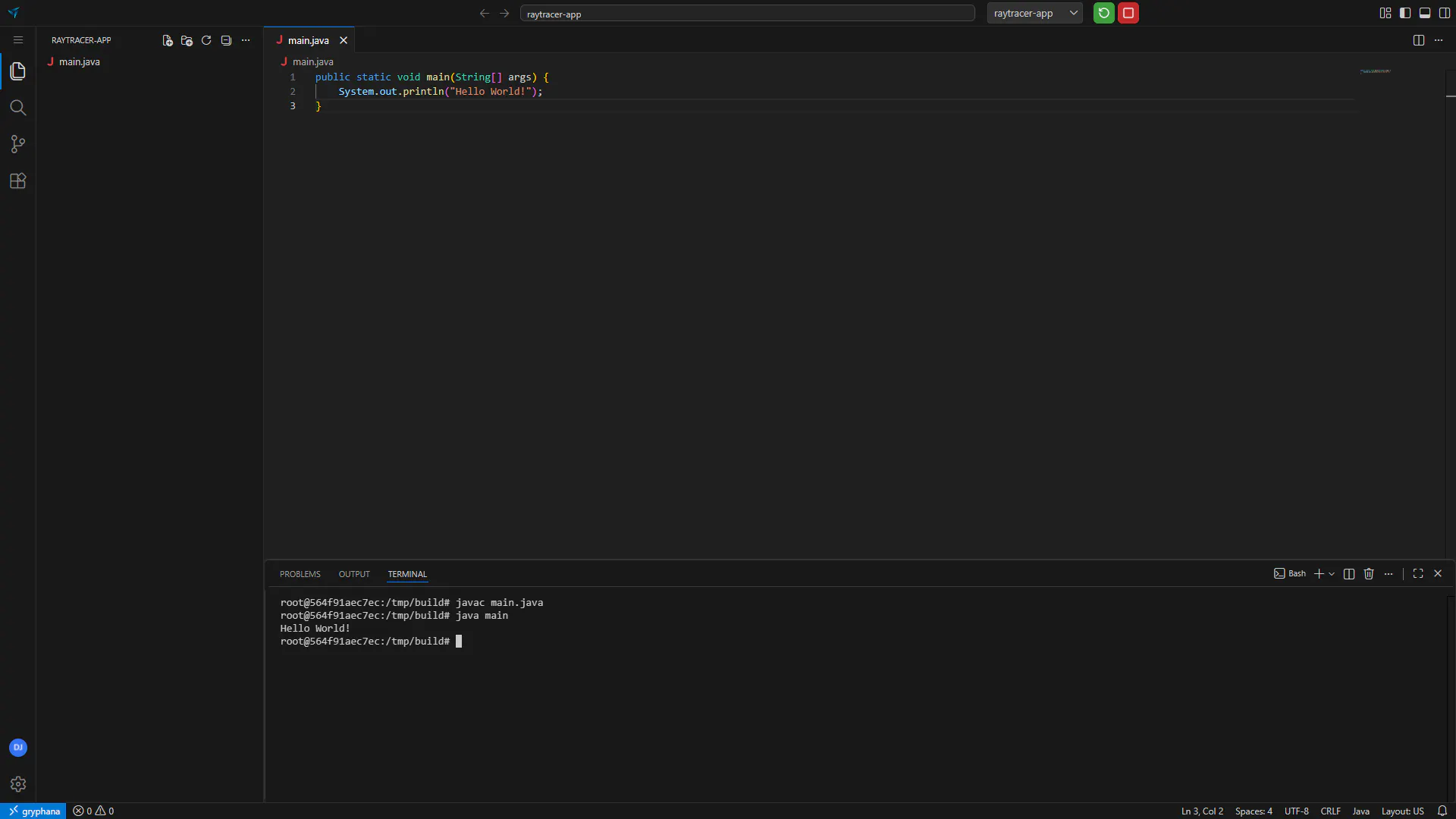
Task: Open the Search view in activity bar
Action: [x=17, y=108]
